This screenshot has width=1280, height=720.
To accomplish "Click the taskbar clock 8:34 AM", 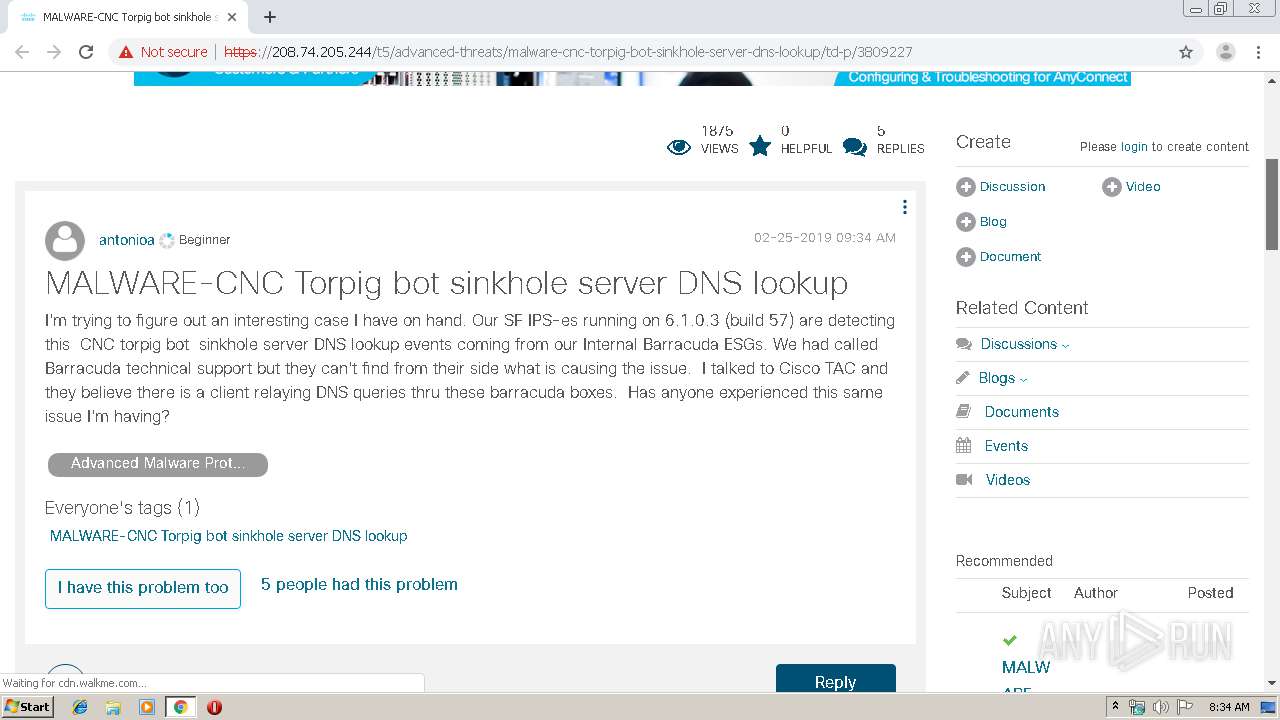I will click(1229, 707).
